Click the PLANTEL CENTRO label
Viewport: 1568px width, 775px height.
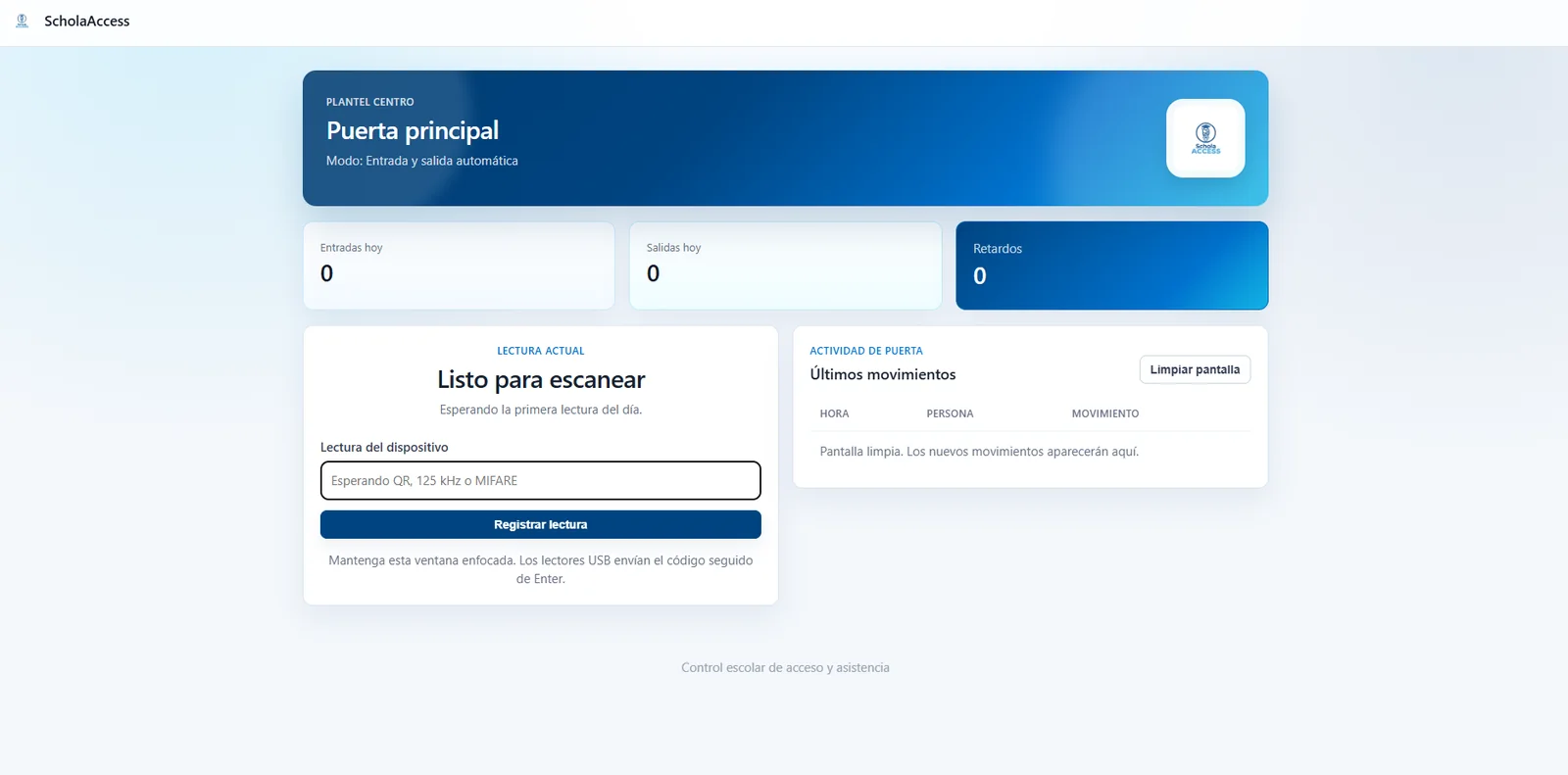click(x=369, y=102)
